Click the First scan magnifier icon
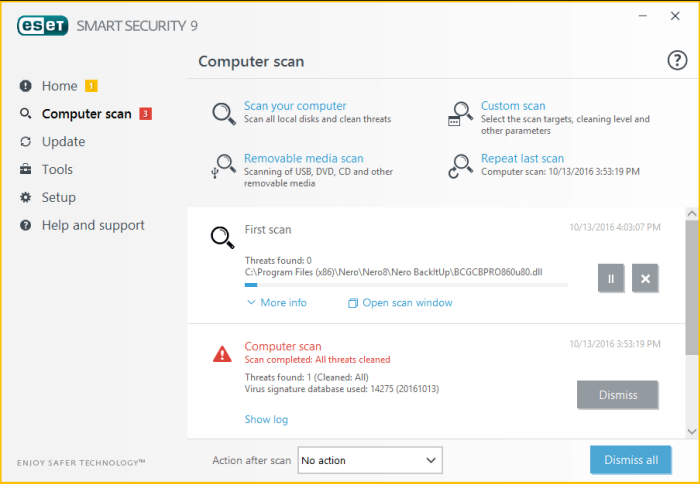Image resolution: width=700 pixels, height=484 pixels. (222, 238)
